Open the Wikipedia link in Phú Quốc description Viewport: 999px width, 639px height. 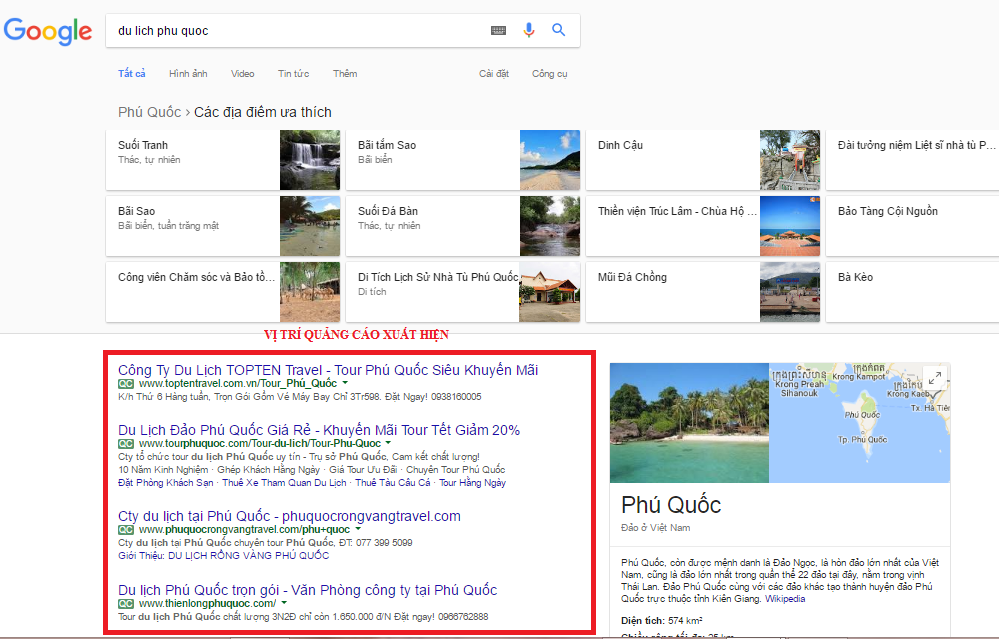click(x=785, y=599)
